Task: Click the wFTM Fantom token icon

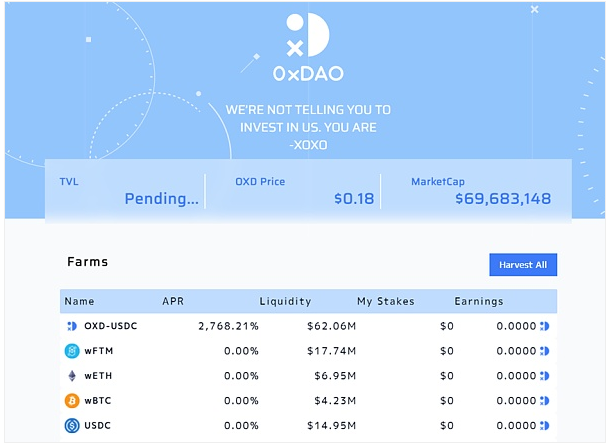Action: (72, 351)
